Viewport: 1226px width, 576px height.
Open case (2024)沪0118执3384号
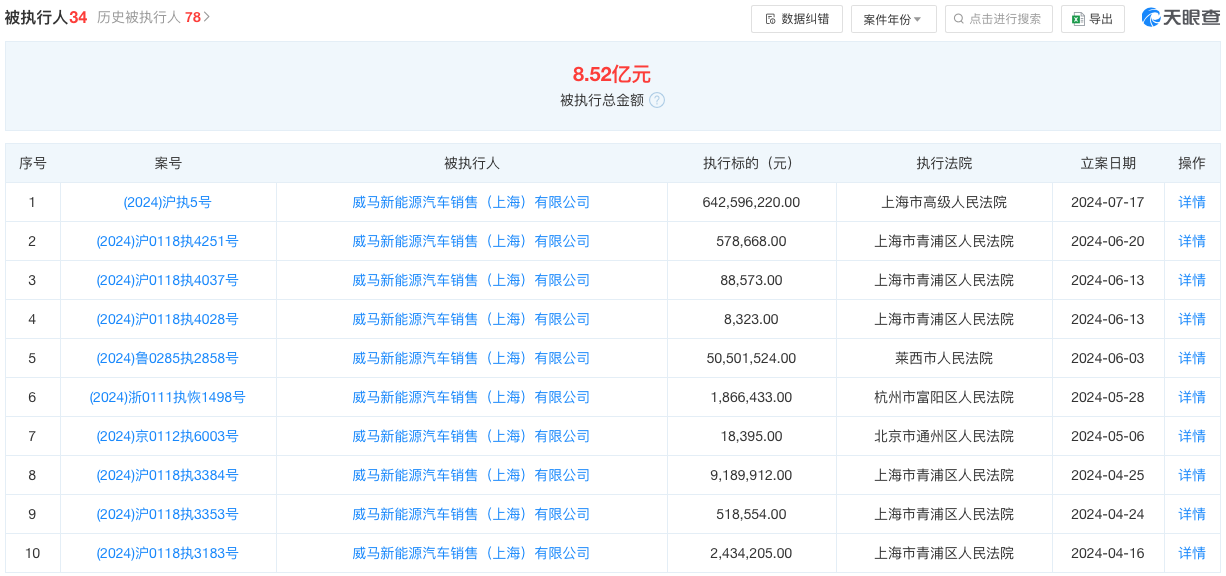point(168,475)
